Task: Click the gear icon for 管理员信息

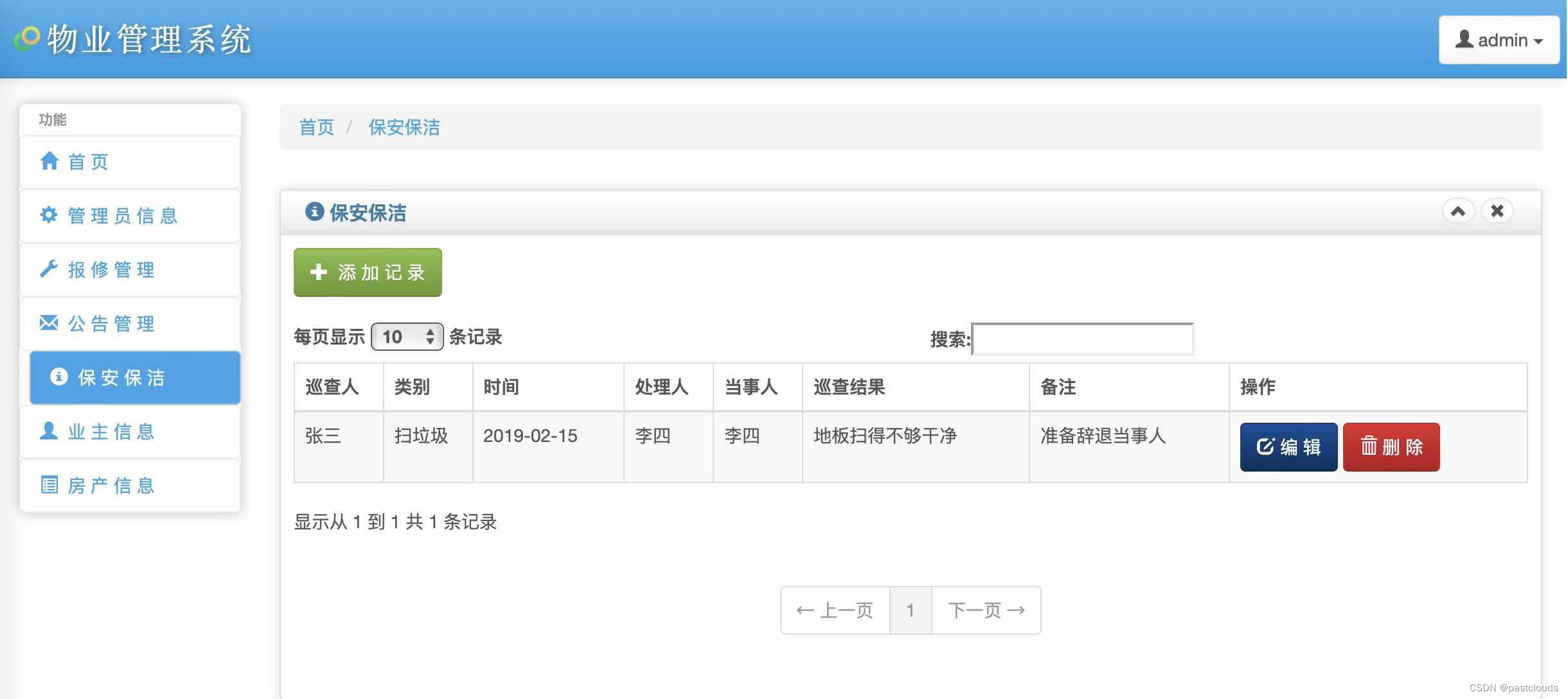Action: (x=49, y=215)
